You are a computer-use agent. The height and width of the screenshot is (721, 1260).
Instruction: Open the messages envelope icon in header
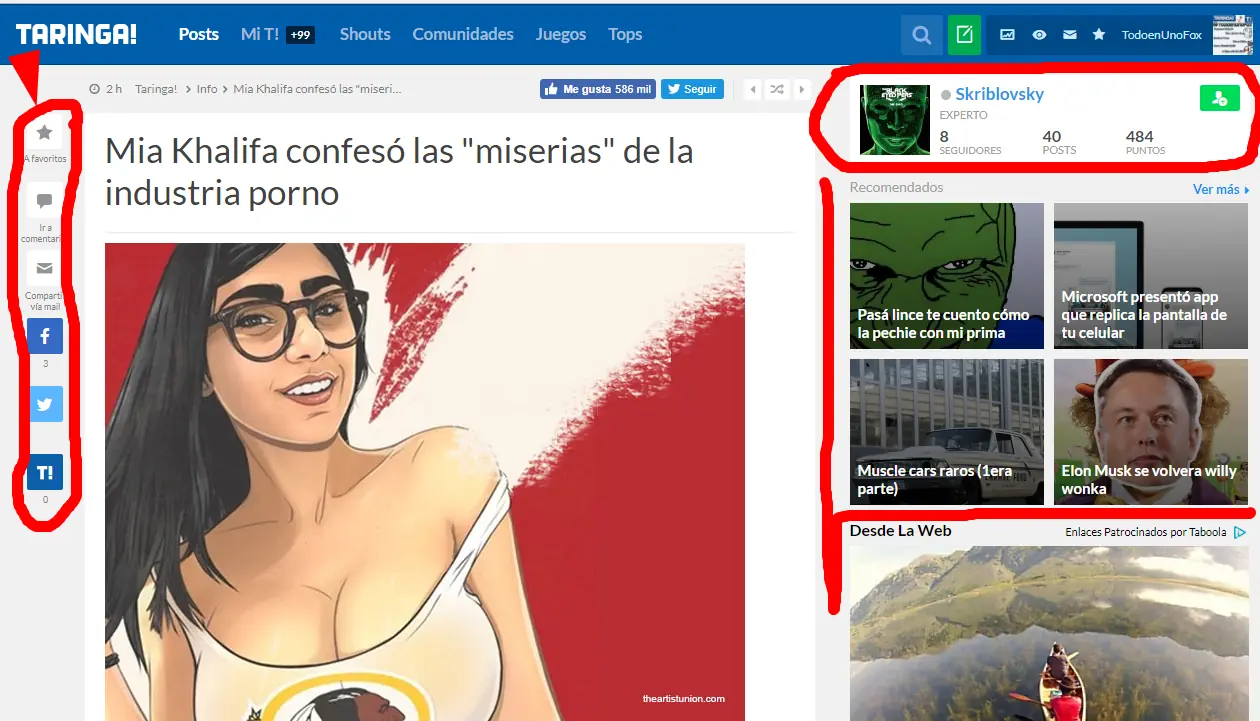[x=1070, y=35]
